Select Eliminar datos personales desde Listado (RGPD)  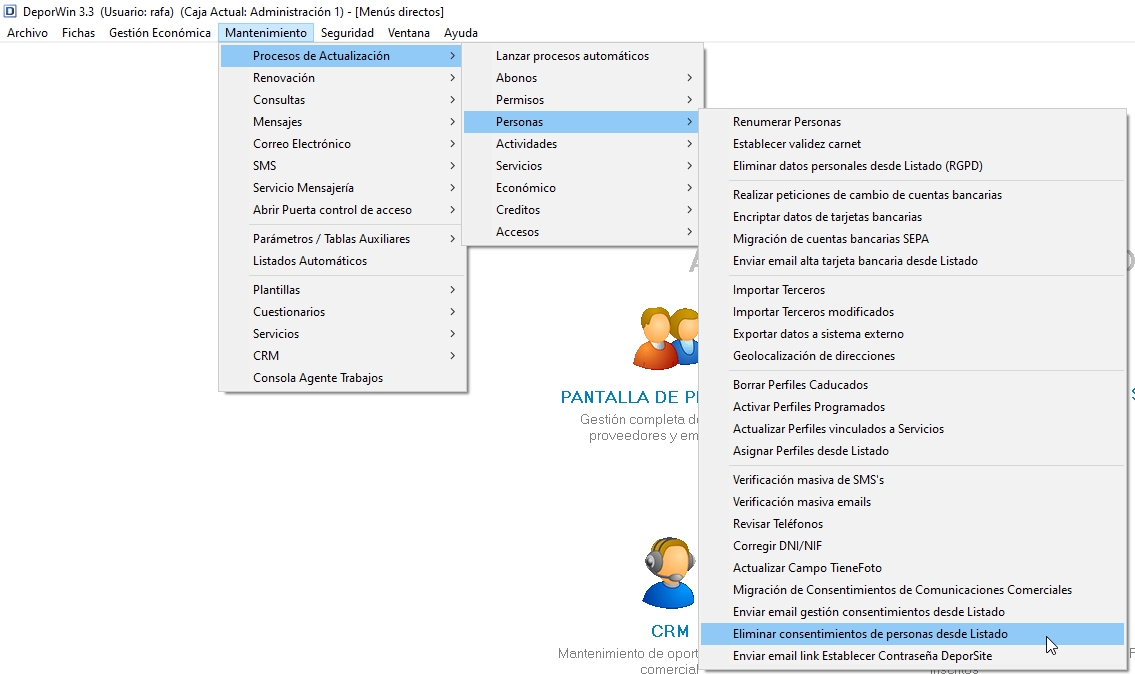tap(912, 166)
